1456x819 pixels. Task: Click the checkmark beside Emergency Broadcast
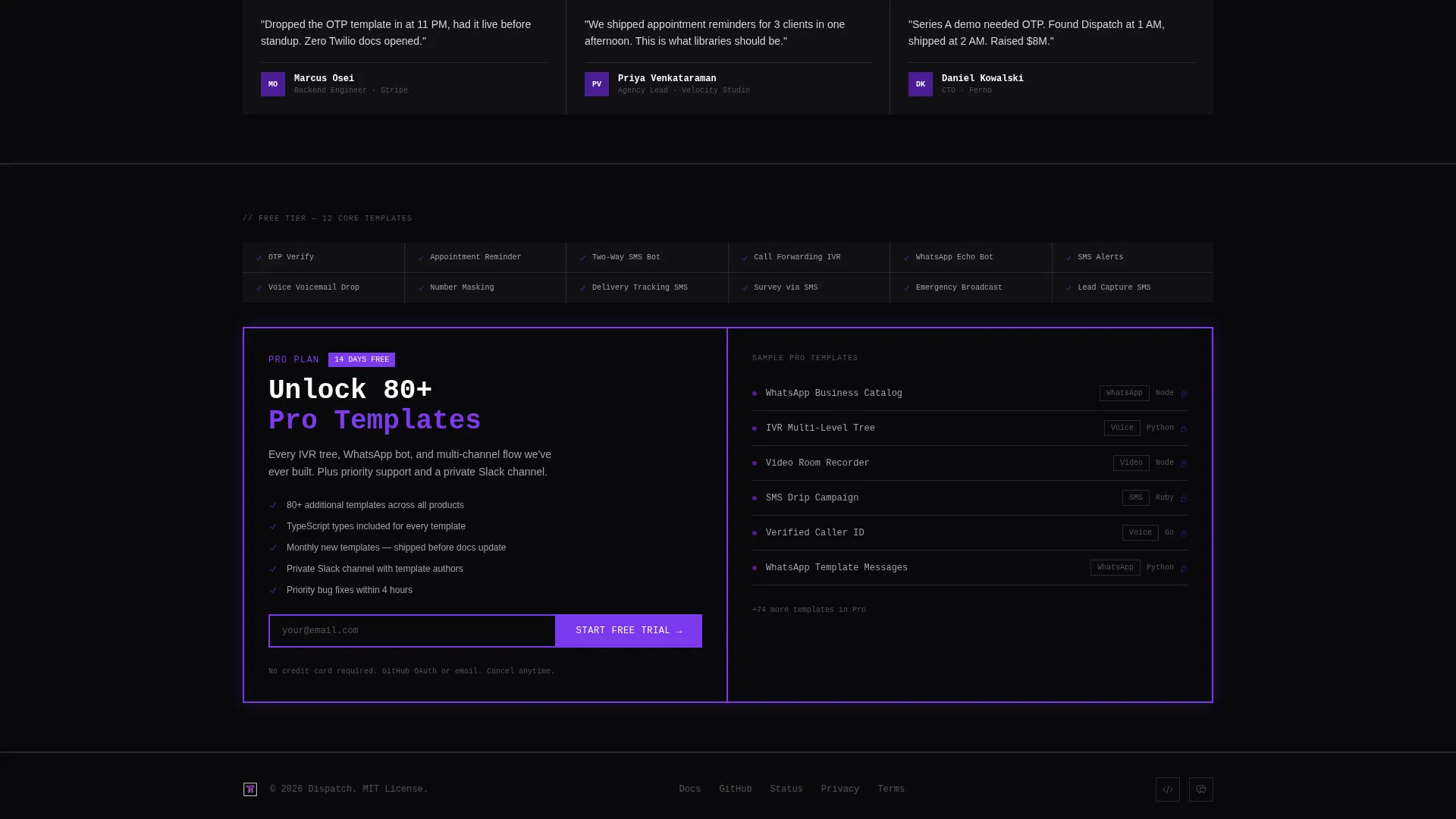(906, 288)
